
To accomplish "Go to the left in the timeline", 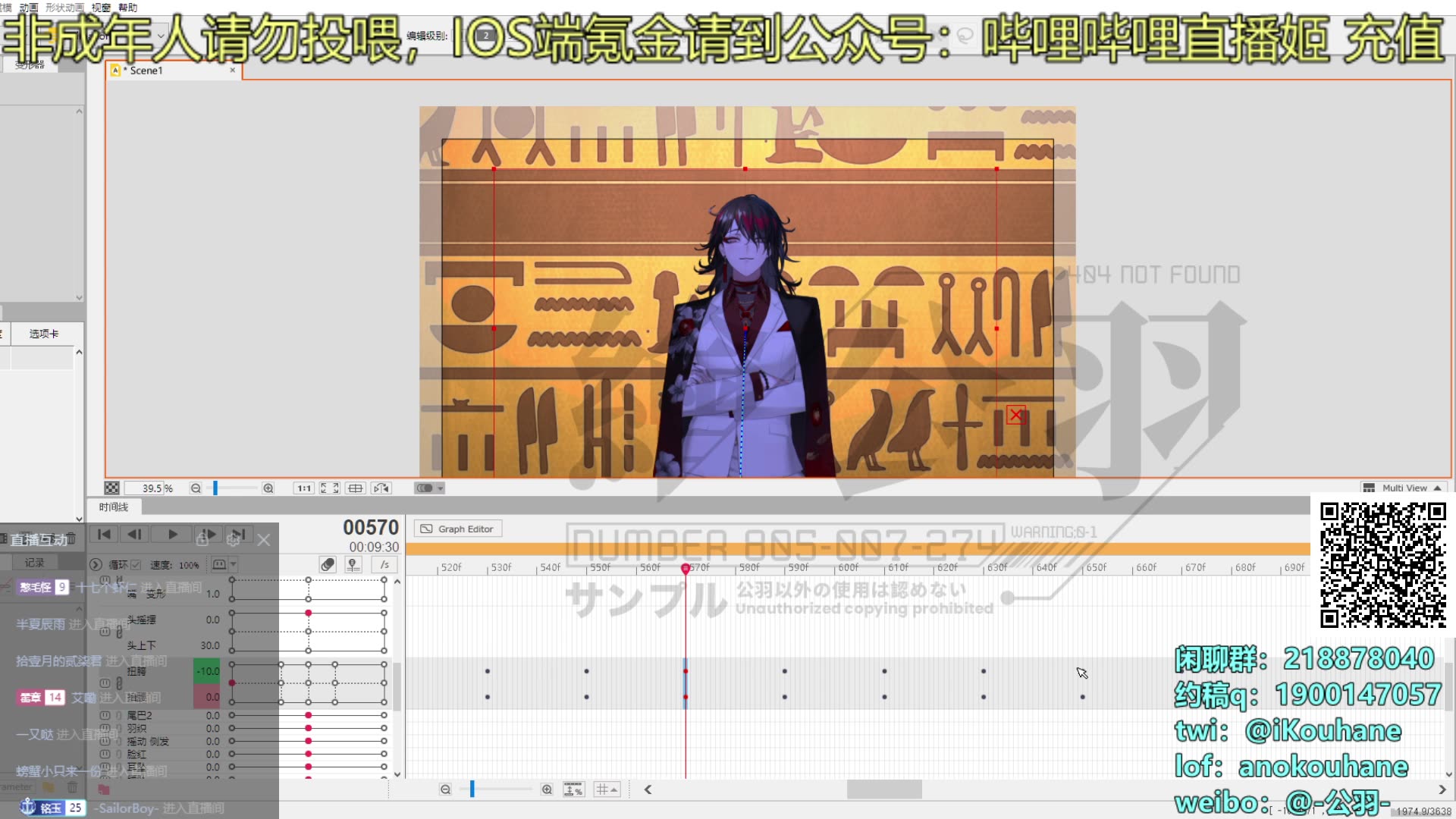I will 648,789.
